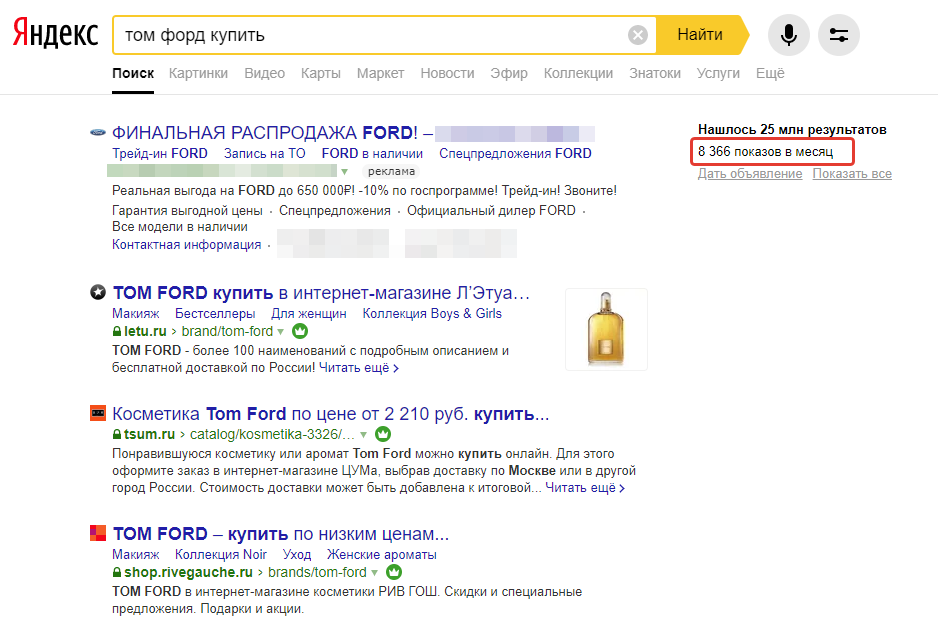Click the shop.rivegauche.ru domain link
Image resolution: width=938 pixels, height=631 pixels.
pyautogui.click(x=188, y=572)
